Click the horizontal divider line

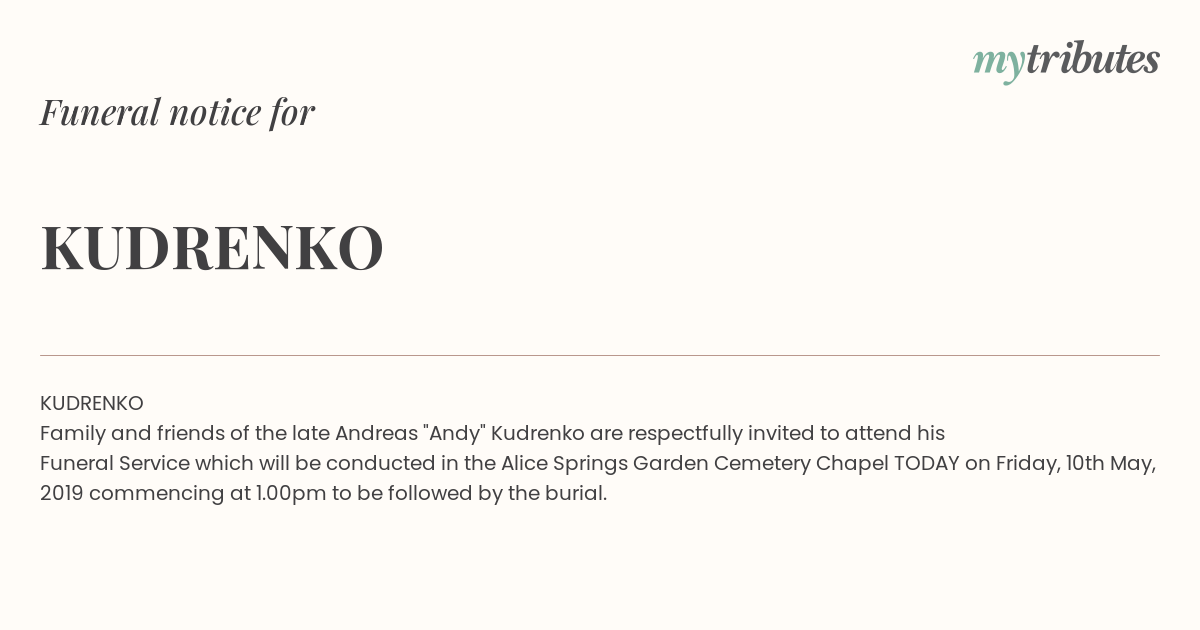(x=600, y=355)
